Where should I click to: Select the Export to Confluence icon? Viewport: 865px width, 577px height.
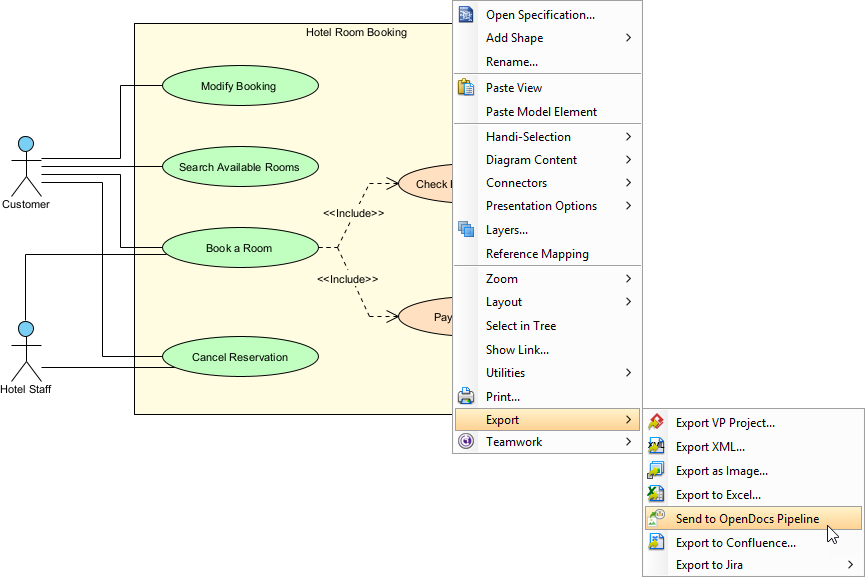pyautogui.click(x=656, y=542)
